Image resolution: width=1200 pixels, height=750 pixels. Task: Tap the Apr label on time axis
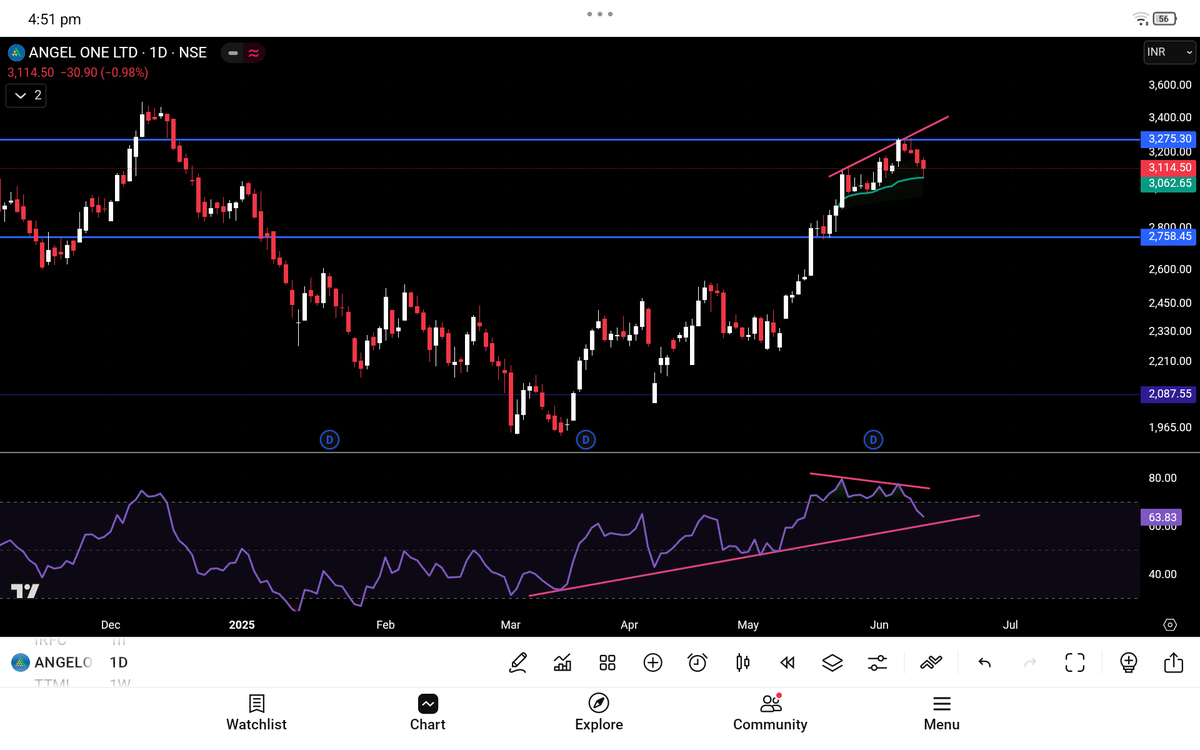pyautogui.click(x=629, y=625)
